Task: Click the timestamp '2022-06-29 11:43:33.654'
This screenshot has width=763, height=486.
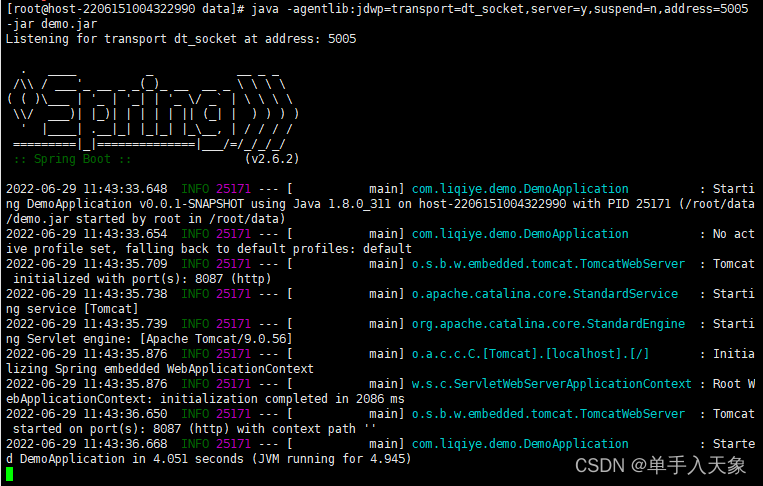Action: [x=87, y=234]
